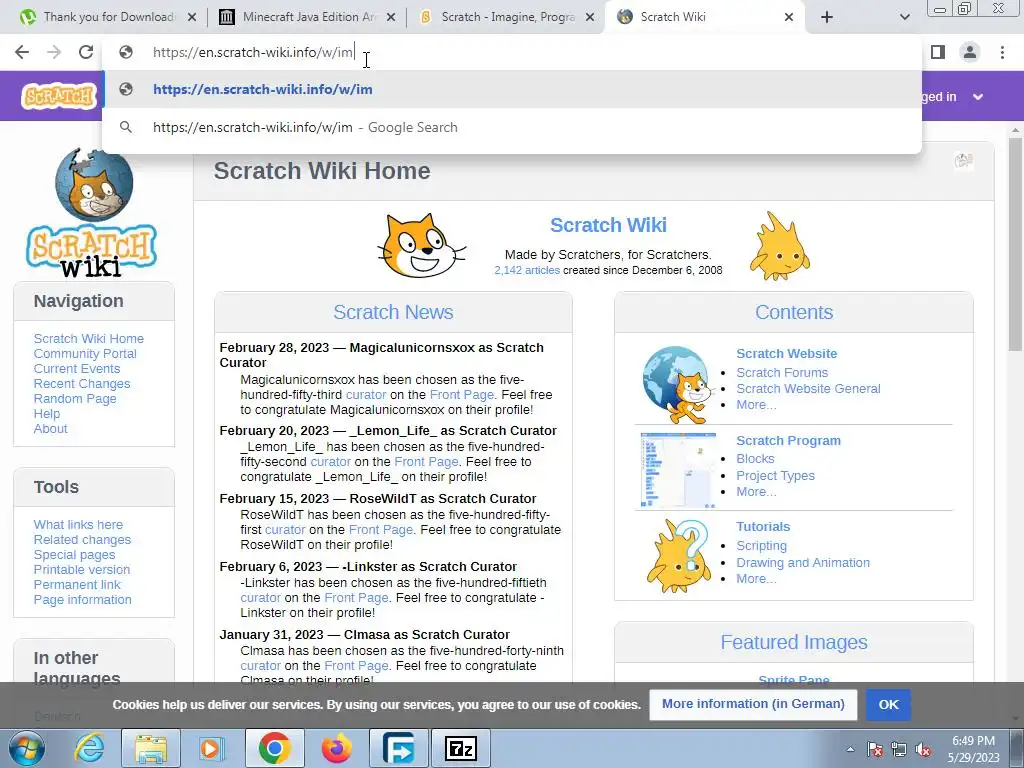1024x768 pixels.
Task: Go to a Random Page
Action: (75, 398)
